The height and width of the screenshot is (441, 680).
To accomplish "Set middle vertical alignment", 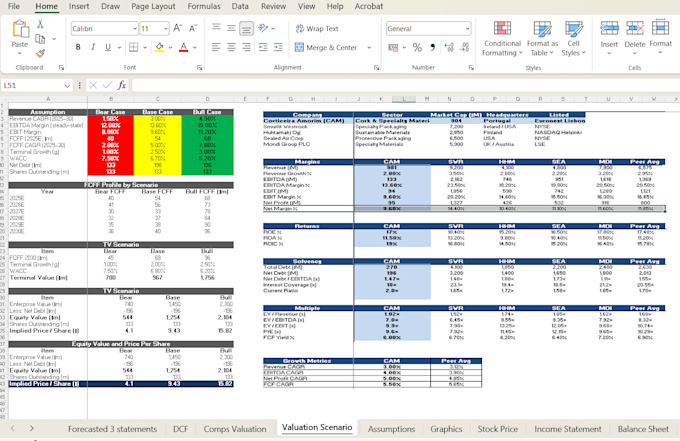I will tap(231, 28).
